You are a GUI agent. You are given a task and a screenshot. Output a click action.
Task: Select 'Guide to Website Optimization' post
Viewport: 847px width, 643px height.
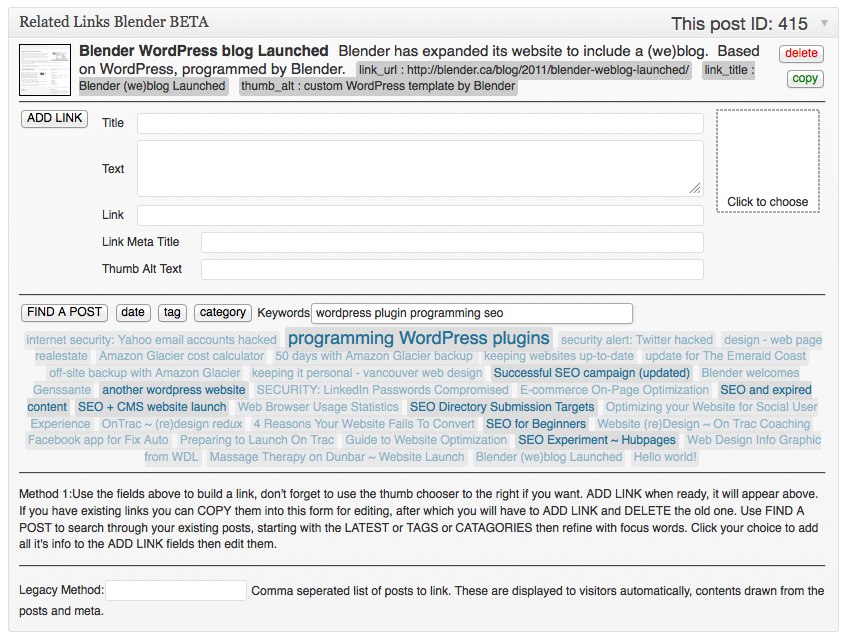(426, 440)
